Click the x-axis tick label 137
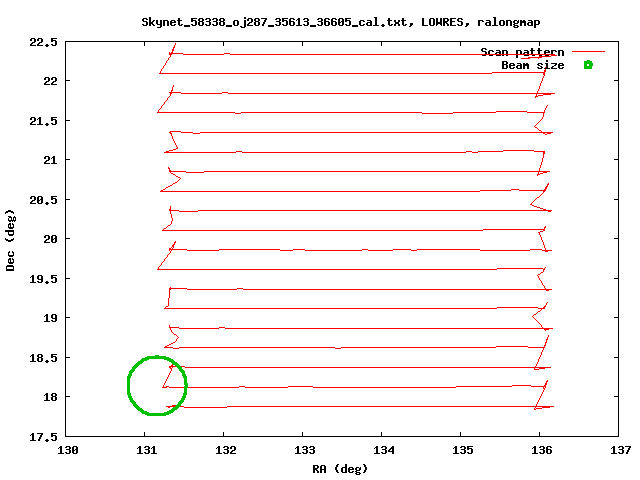Screen dimensions: 640x480 coord(620,450)
